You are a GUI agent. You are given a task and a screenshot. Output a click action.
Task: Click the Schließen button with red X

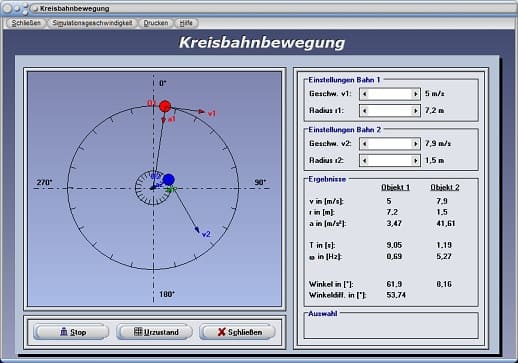(x=237, y=332)
